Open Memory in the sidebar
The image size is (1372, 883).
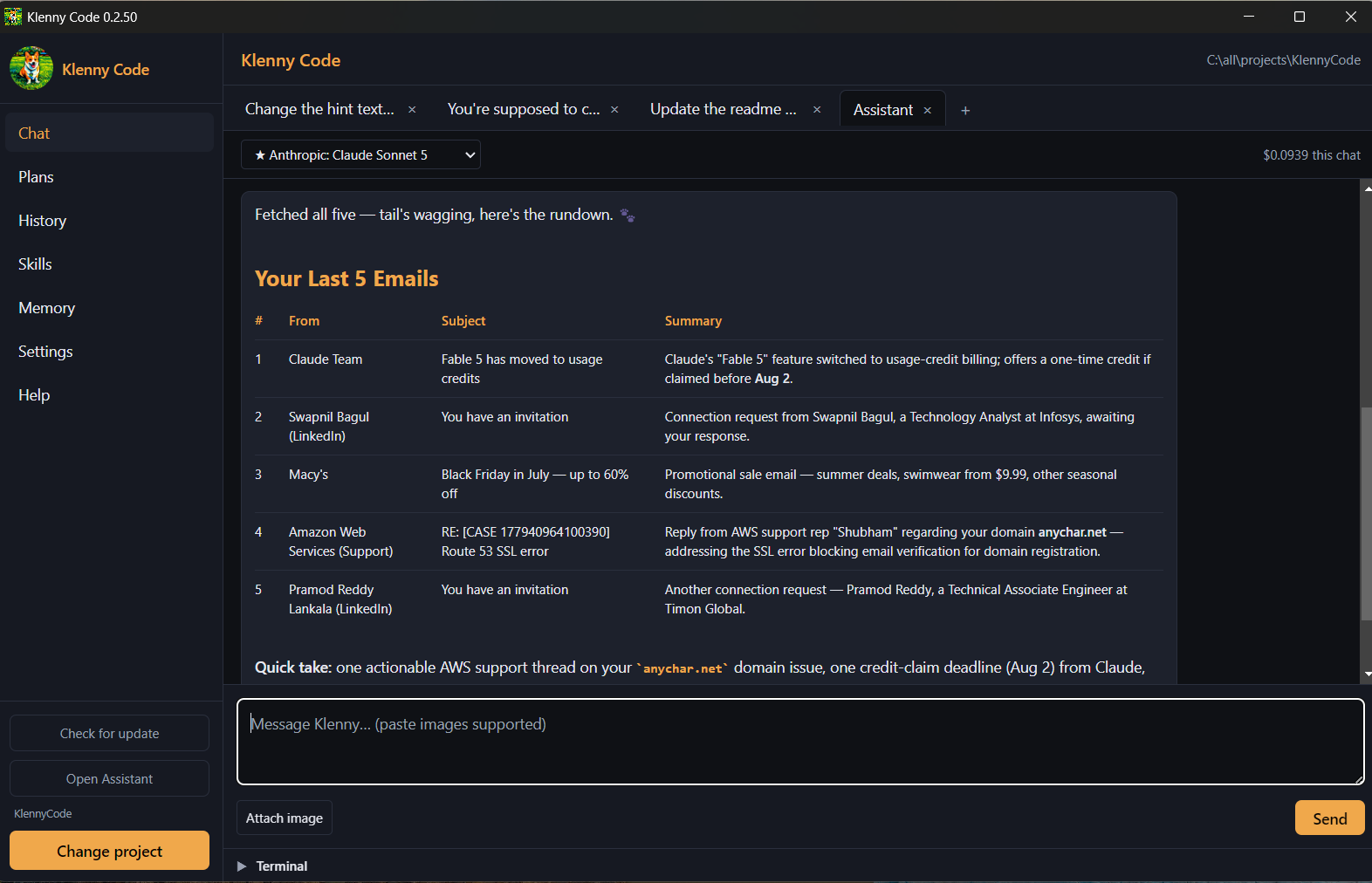click(x=109, y=307)
